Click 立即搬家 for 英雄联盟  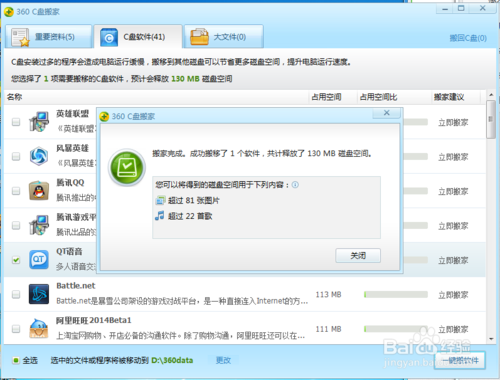(453, 123)
